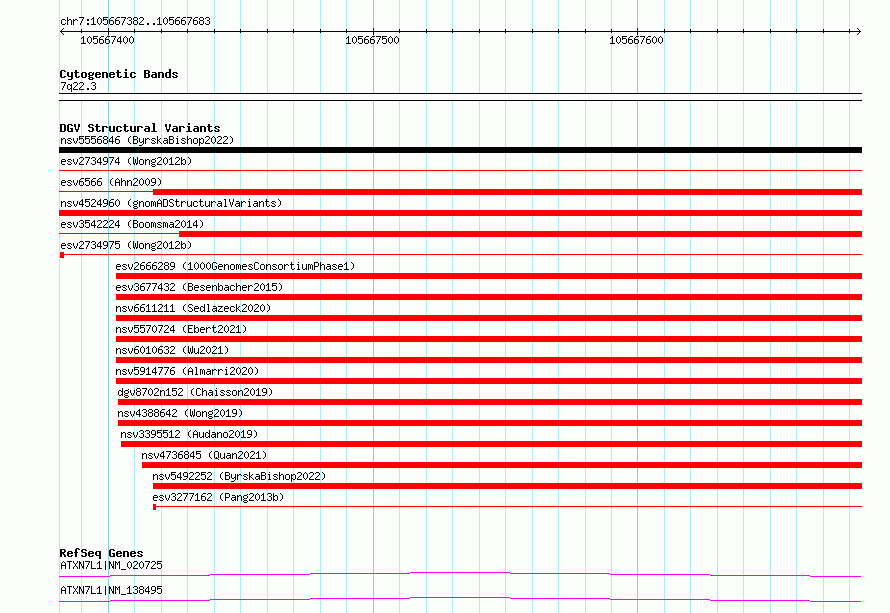
Task: Click the small red esv2734975 start marker
Action: pos(62,255)
